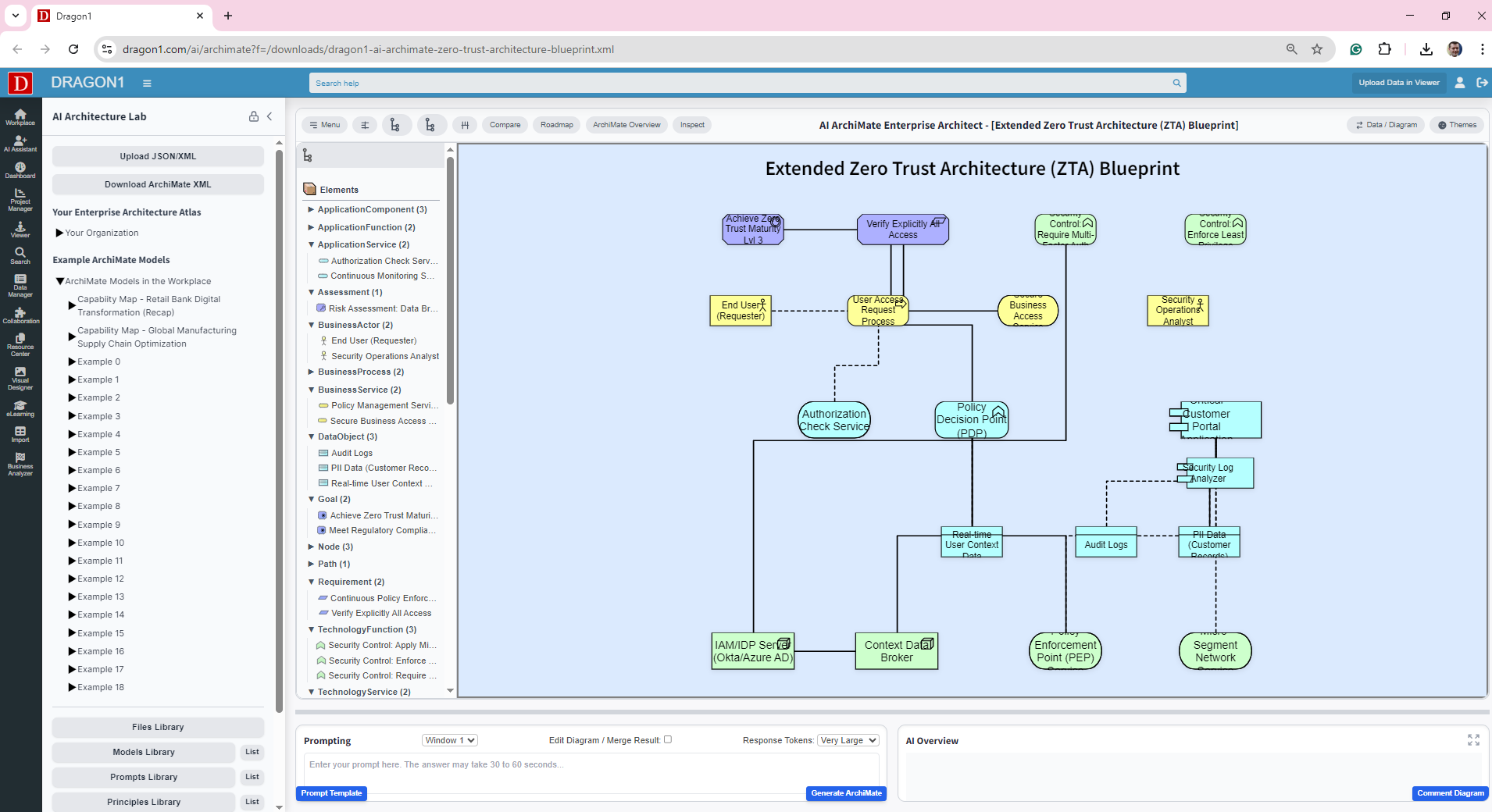Open the Menu in the diagram toolbar
The image size is (1492, 812).
(323, 124)
